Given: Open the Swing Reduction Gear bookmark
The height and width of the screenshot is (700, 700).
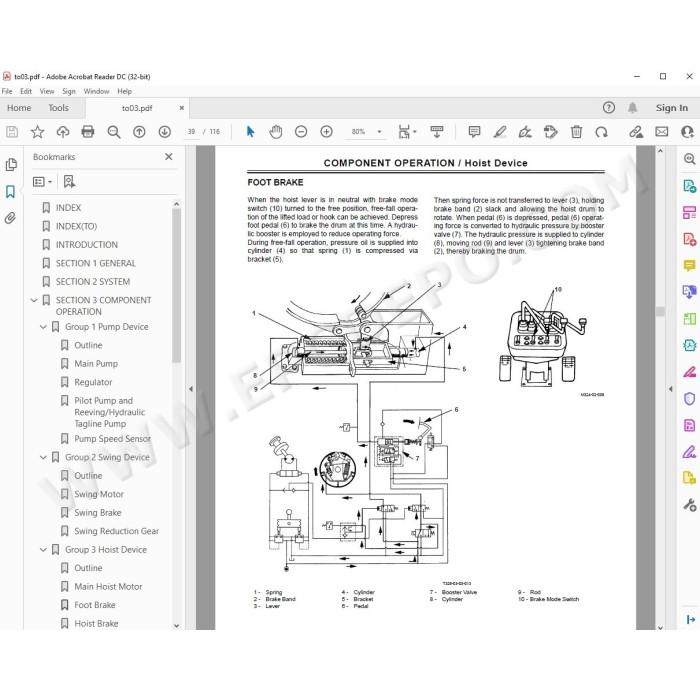Looking at the screenshot, I should [117, 531].
